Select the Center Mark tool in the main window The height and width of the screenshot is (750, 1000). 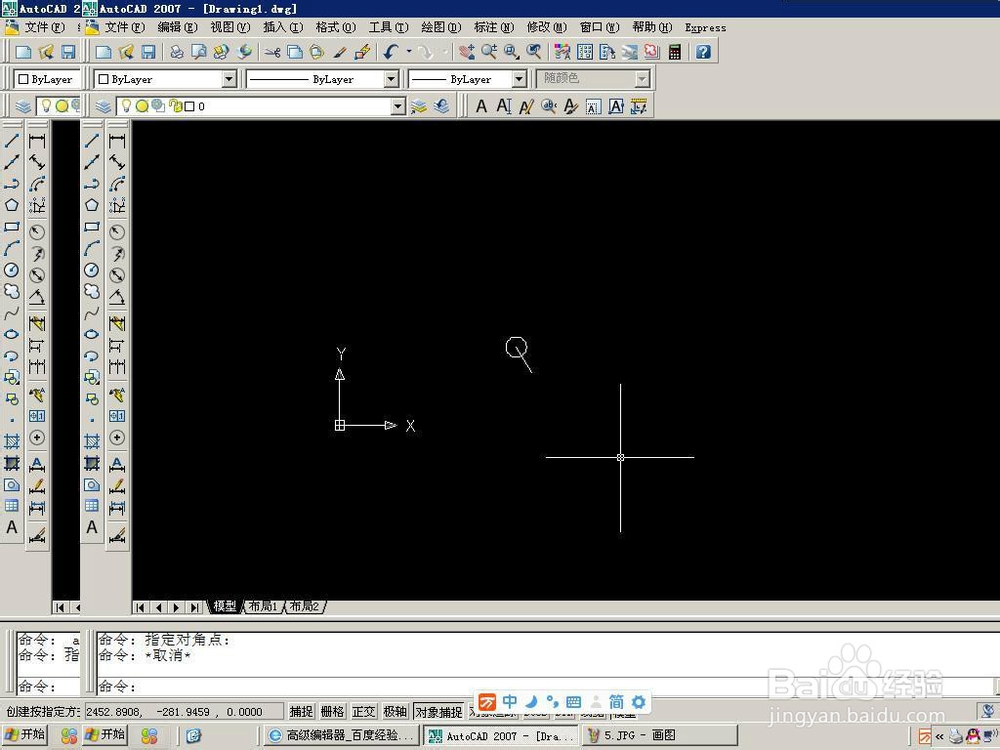click(117, 438)
